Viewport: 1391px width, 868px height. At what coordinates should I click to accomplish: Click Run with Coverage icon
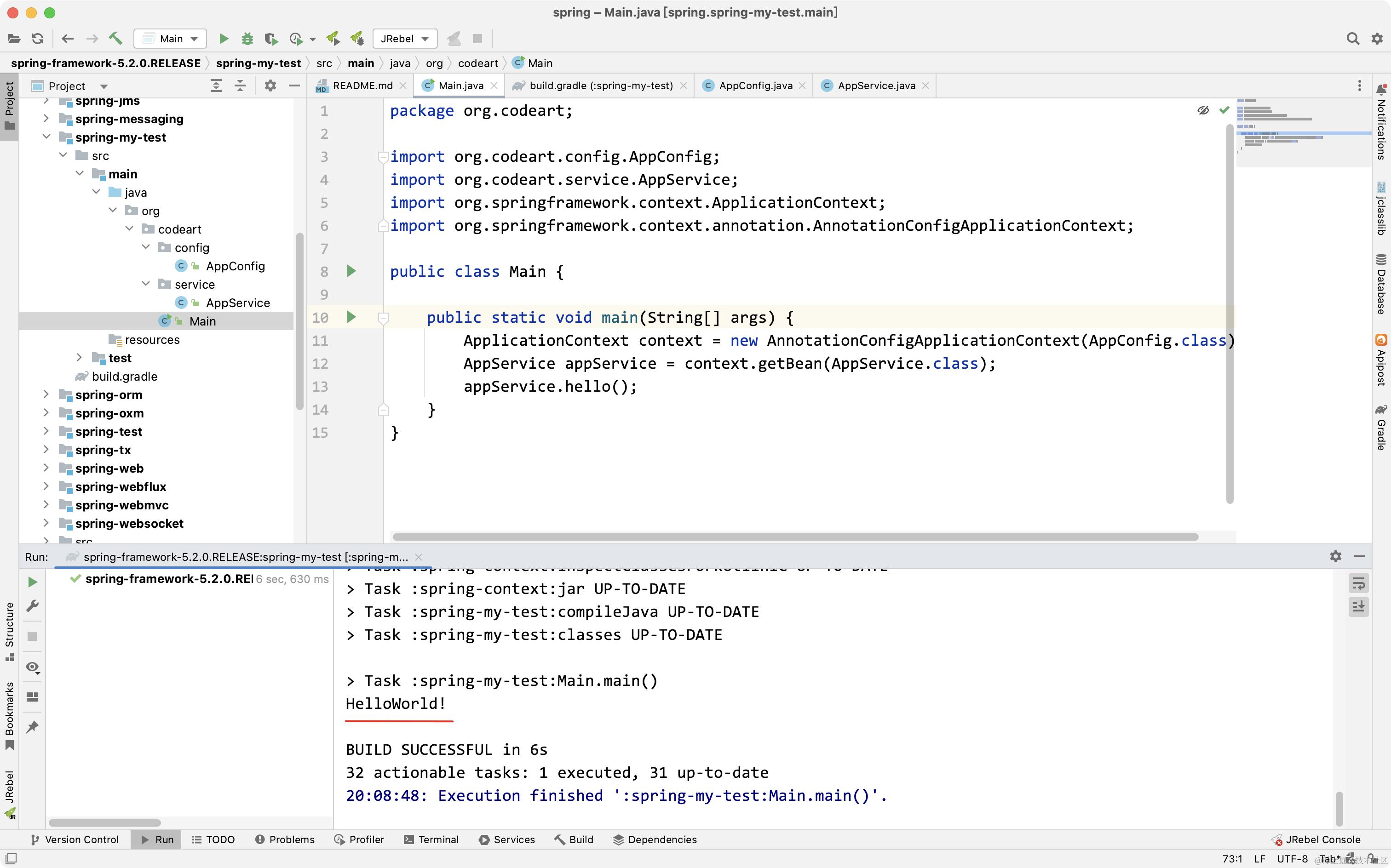tap(271, 39)
